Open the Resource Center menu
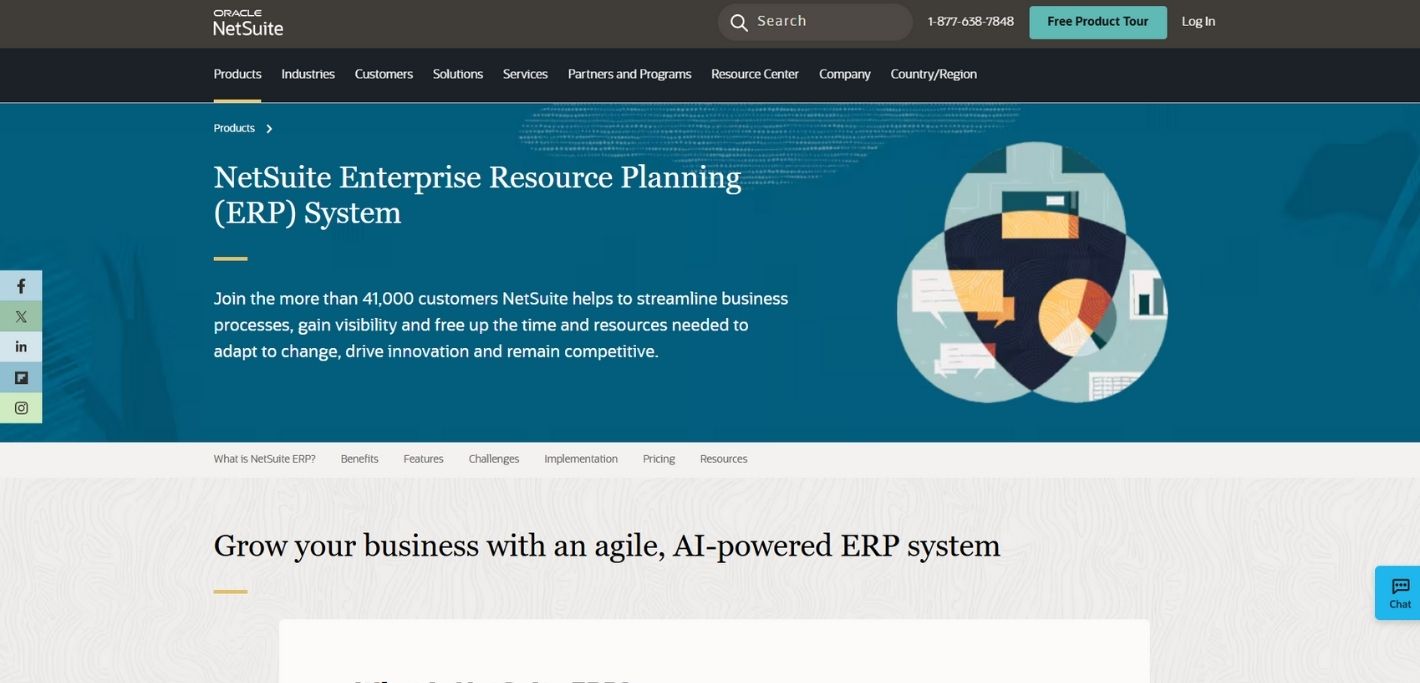This screenshot has width=1420, height=683. pos(754,74)
